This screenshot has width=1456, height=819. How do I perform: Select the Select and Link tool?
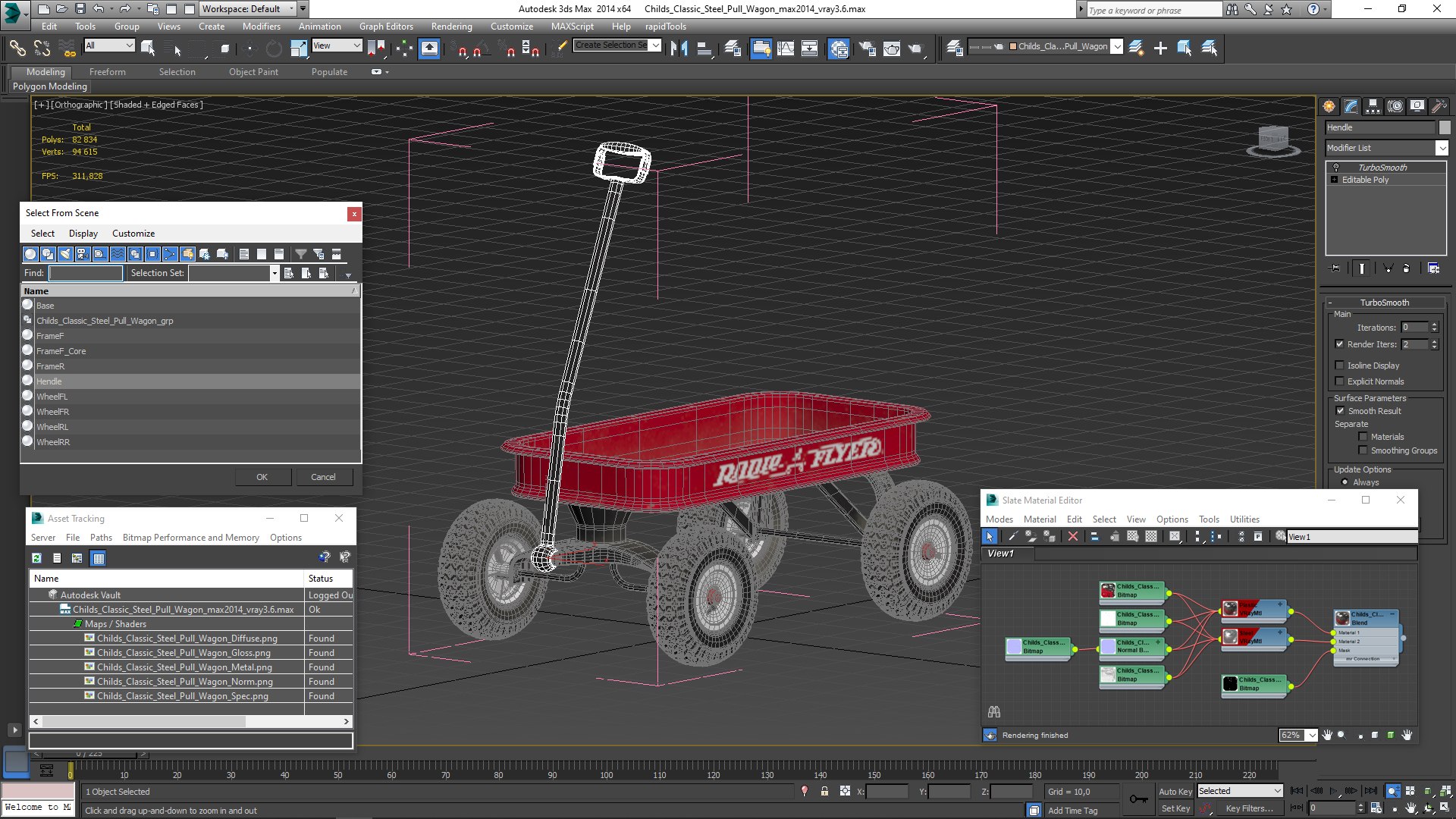(17, 49)
